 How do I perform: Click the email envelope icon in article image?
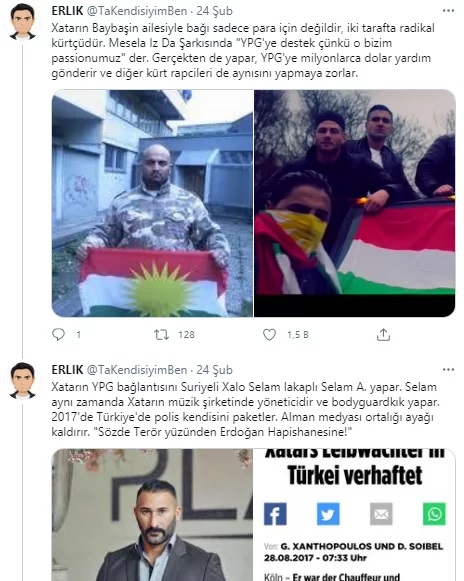(381, 514)
